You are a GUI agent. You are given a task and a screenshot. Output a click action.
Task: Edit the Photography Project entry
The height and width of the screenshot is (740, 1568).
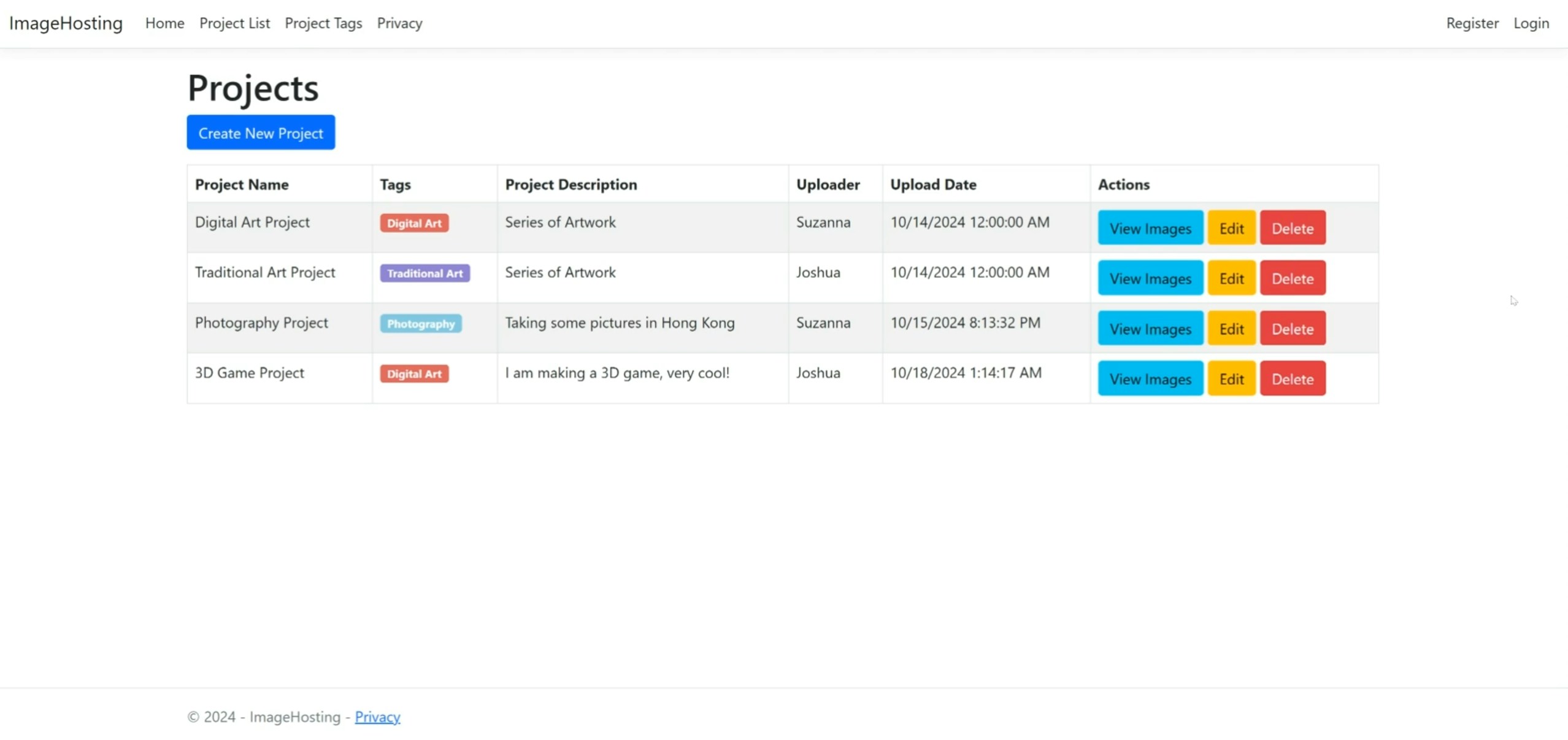(1231, 329)
